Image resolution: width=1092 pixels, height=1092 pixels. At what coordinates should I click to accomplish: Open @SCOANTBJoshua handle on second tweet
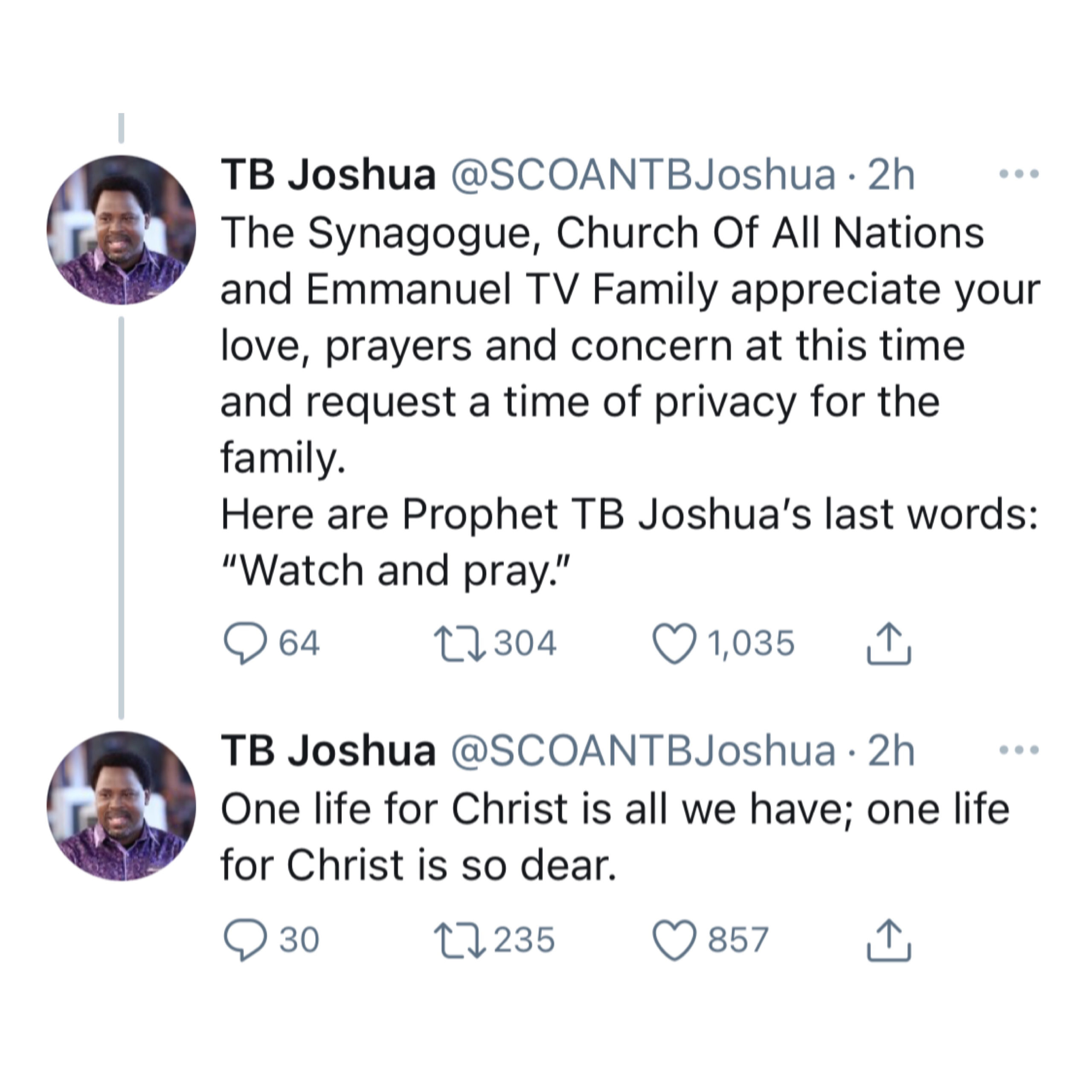643,751
